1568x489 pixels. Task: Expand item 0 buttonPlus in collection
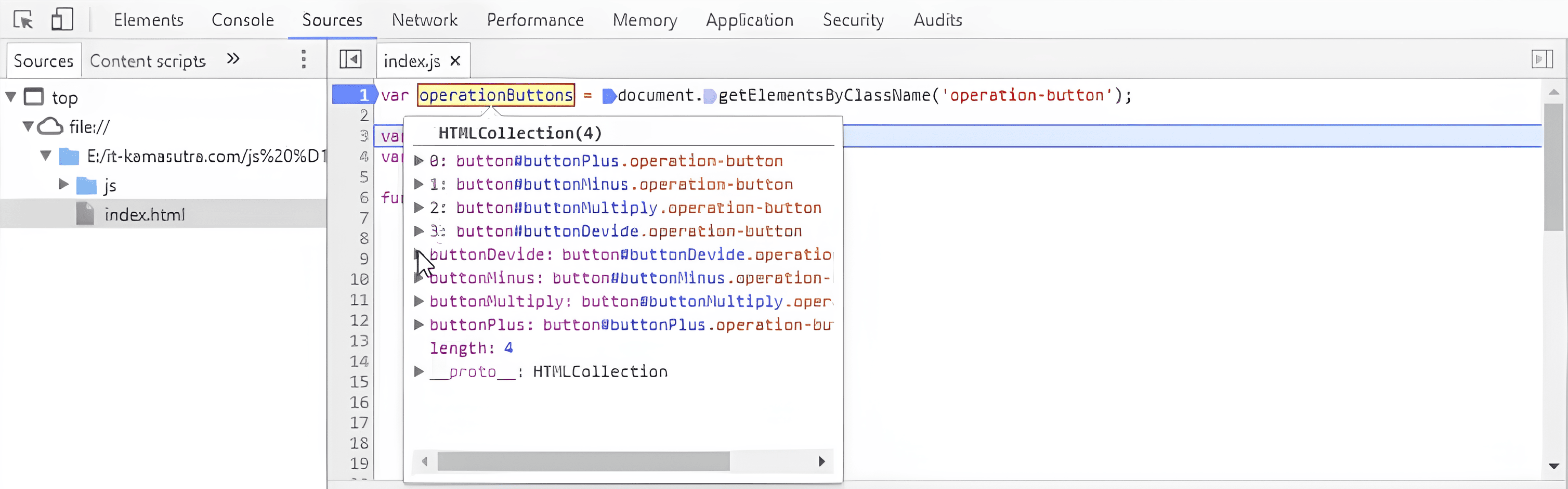(x=419, y=161)
